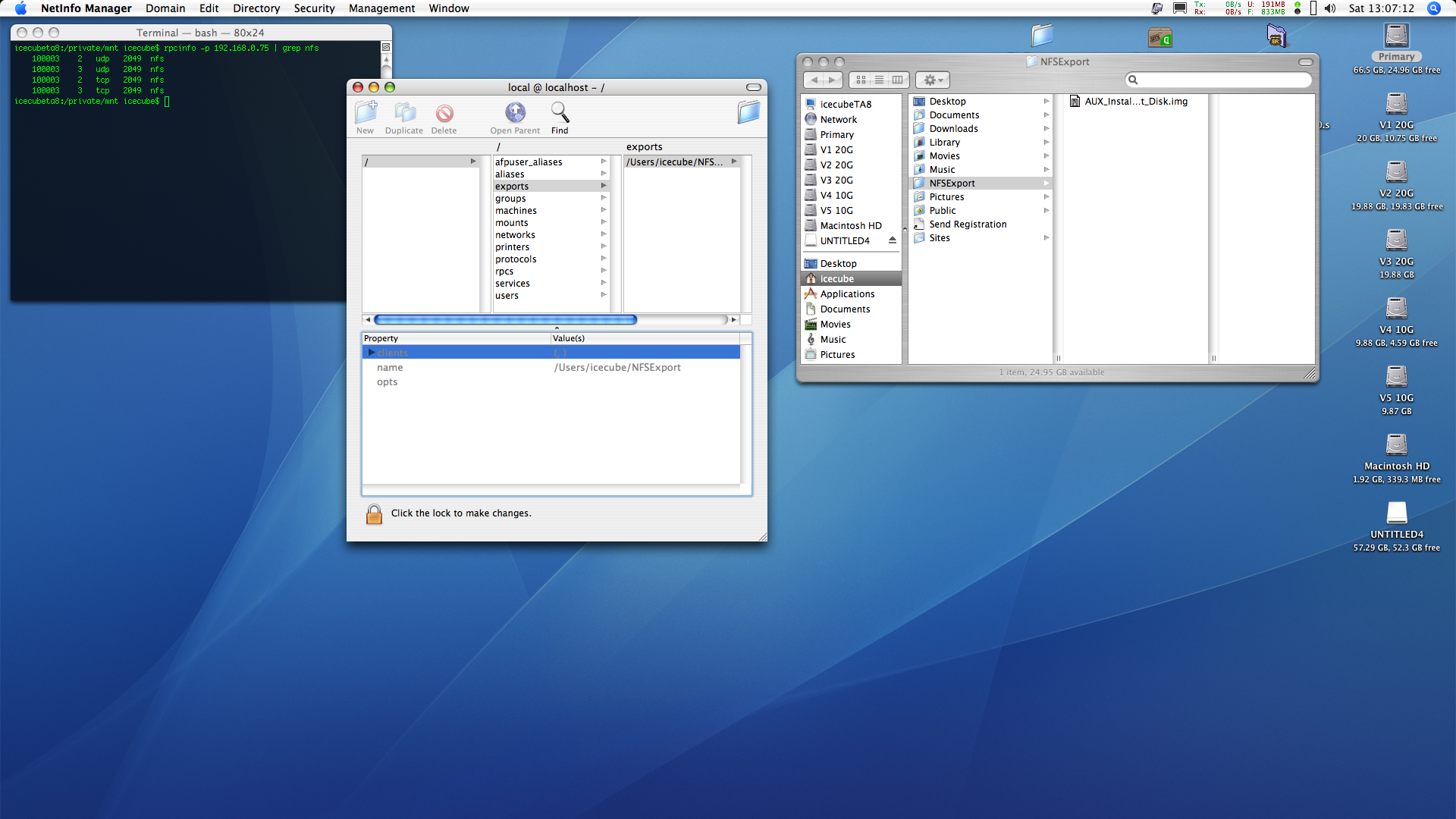Open the Primary disk icon on desktop

tap(1396, 36)
